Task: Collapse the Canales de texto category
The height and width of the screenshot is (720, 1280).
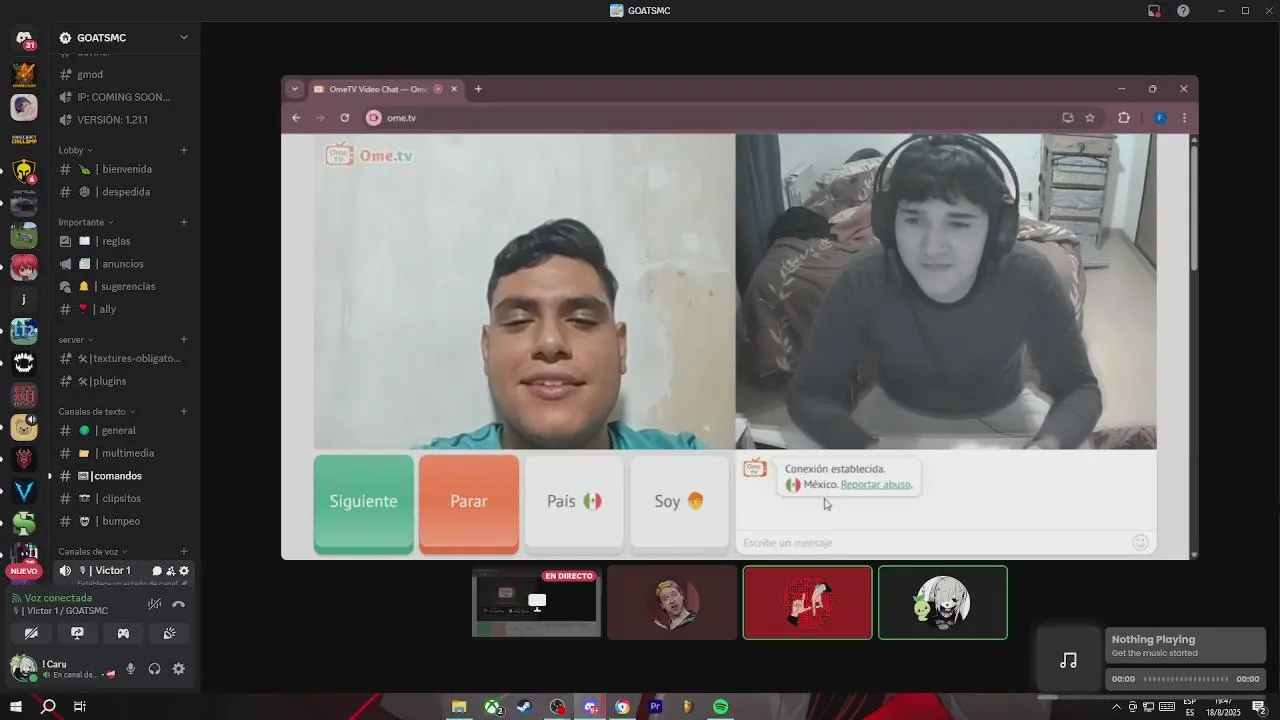Action: pyautogui.click(x=97, y=411)
